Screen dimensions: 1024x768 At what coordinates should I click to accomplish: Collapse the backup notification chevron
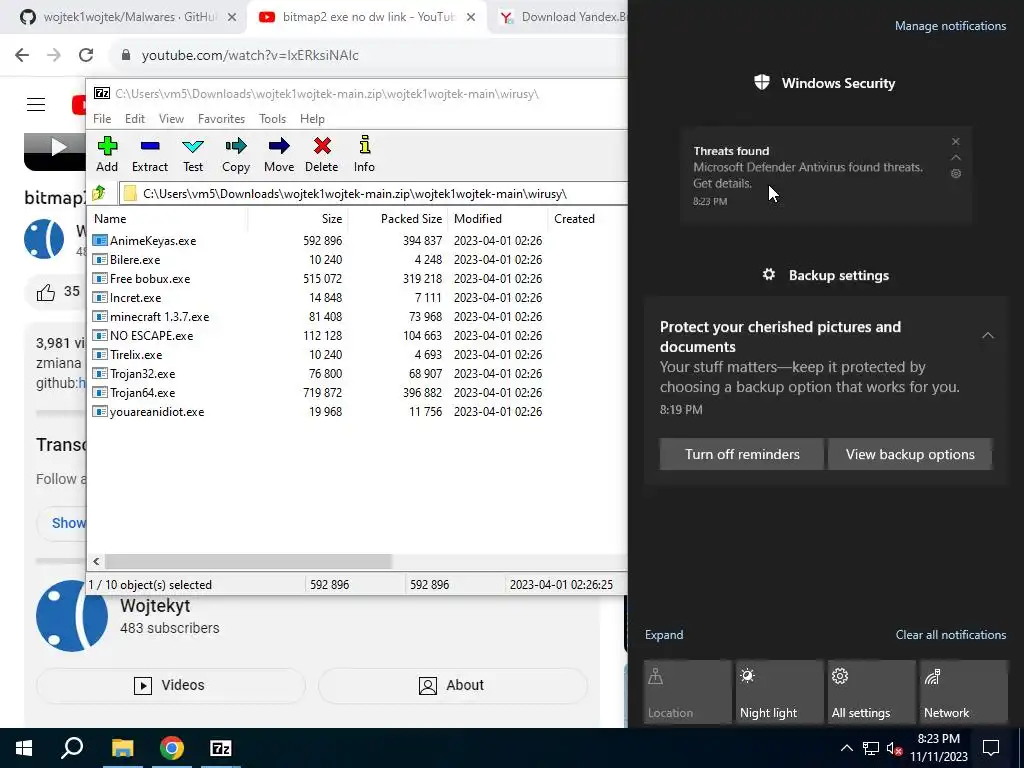click(x=988, y=336)
